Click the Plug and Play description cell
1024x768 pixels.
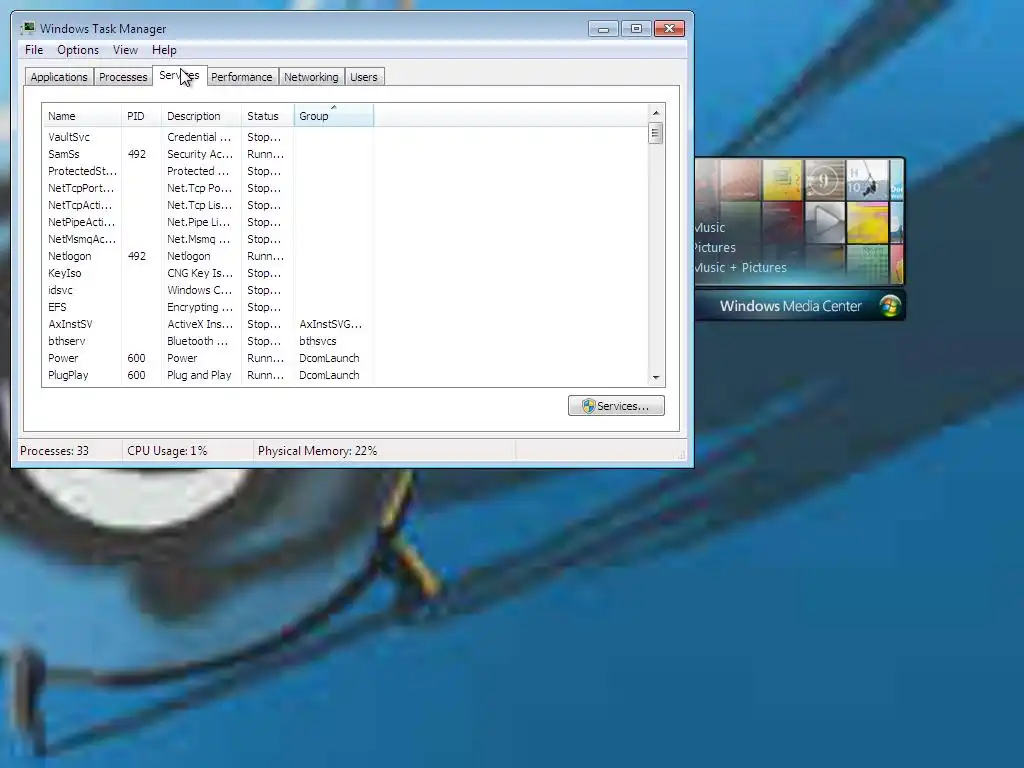pos(199,375)
